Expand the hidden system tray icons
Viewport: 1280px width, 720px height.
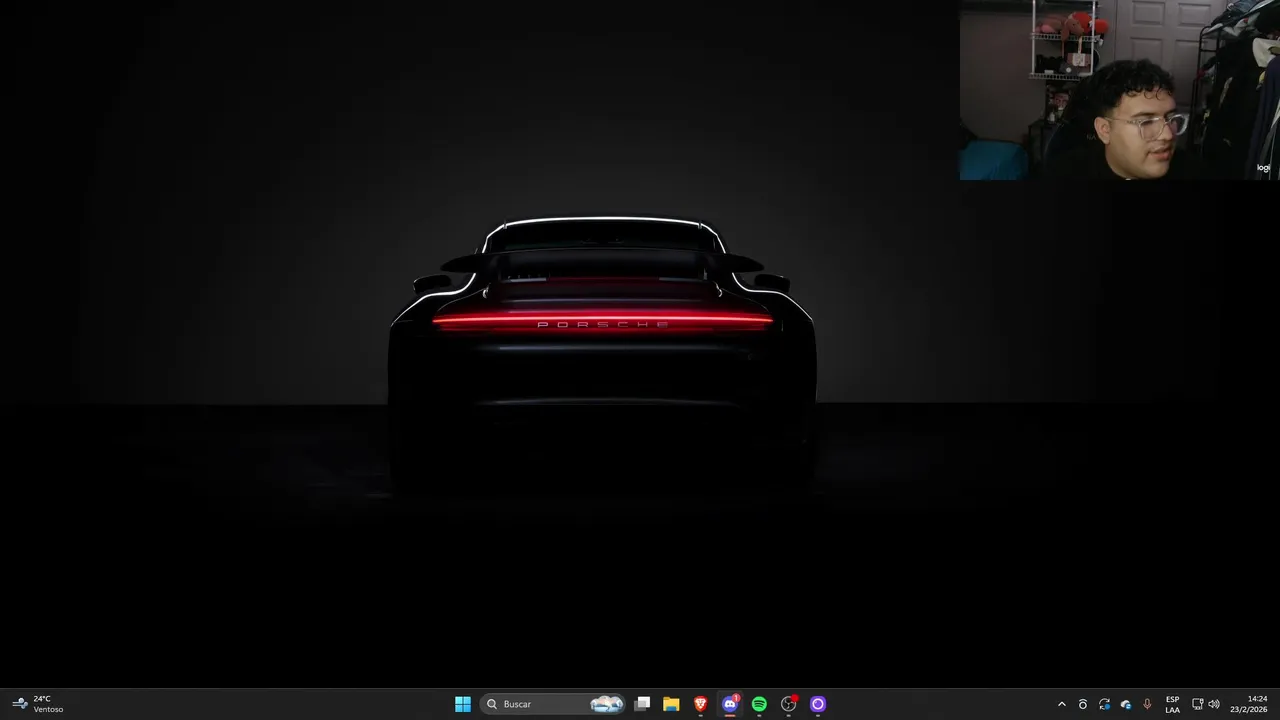point(1062,704)
